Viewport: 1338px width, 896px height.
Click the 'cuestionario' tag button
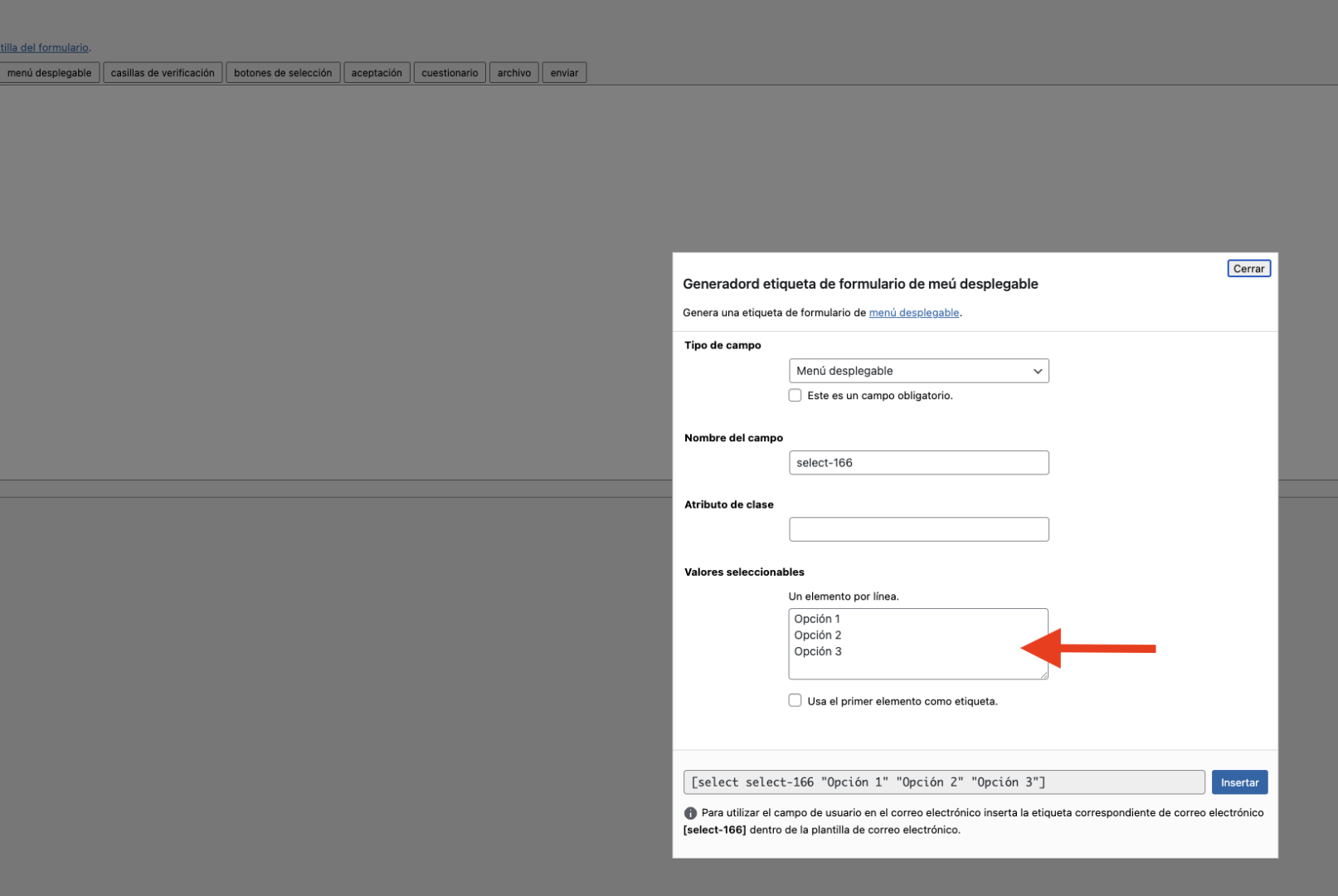pyautogui.click(x=450, y=73)
